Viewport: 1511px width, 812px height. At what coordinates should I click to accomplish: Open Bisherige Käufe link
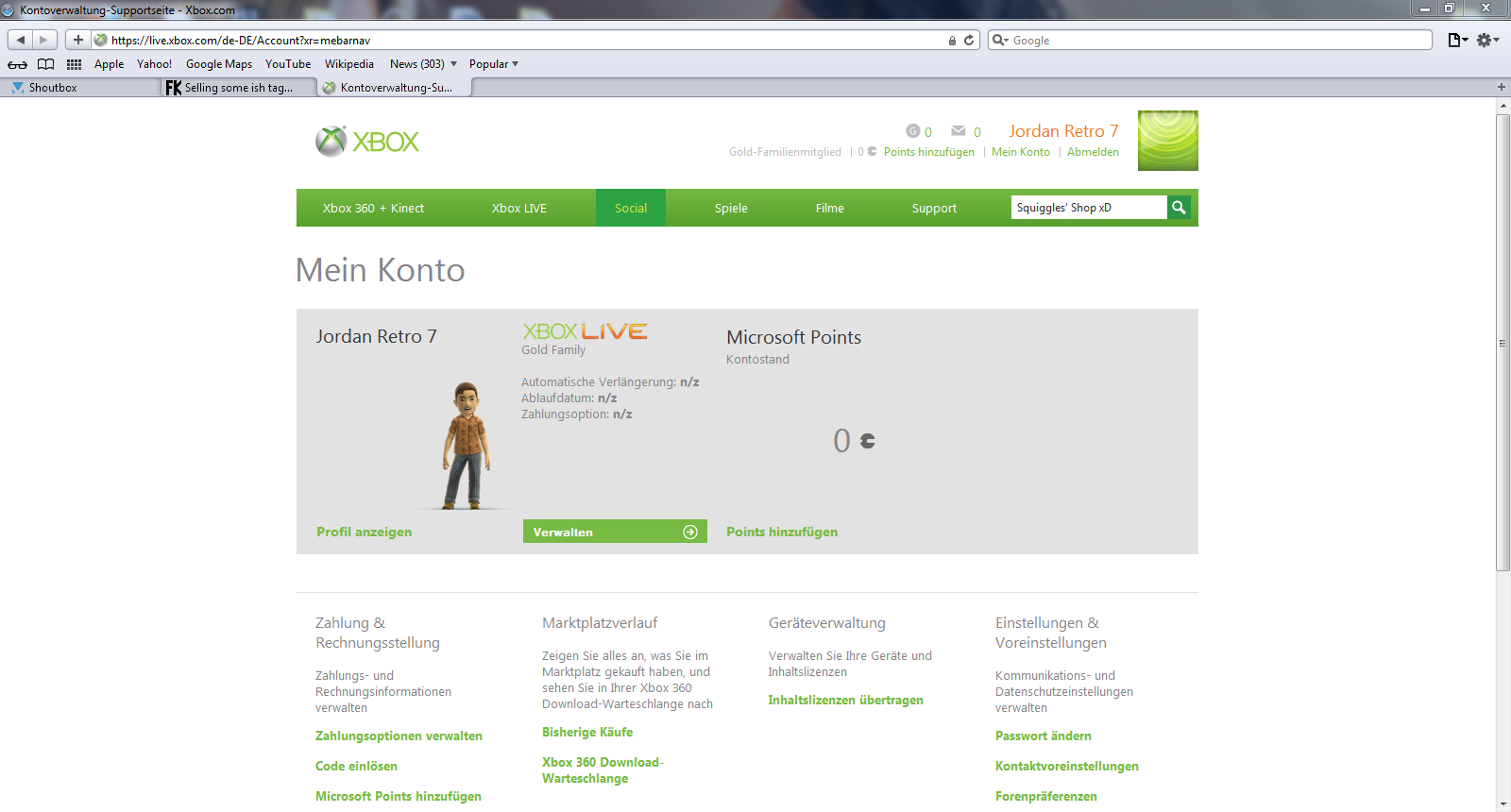point(587,732)
